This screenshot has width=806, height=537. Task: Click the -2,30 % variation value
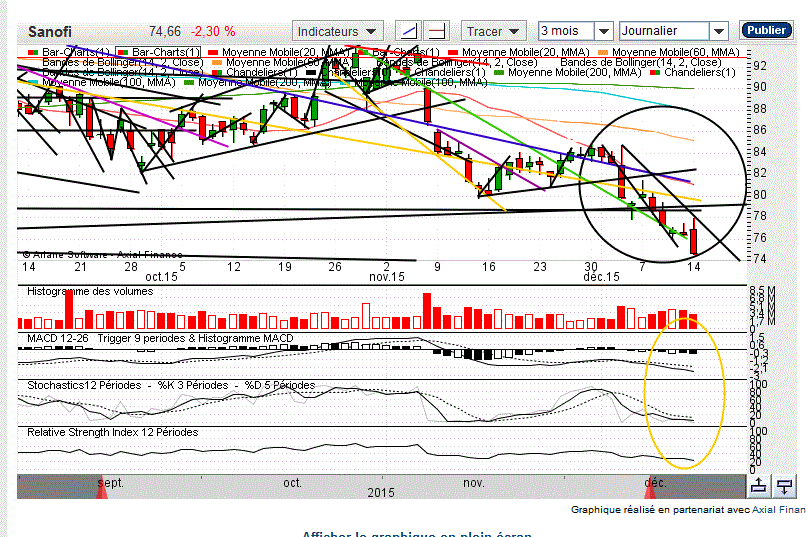(213, 31)
